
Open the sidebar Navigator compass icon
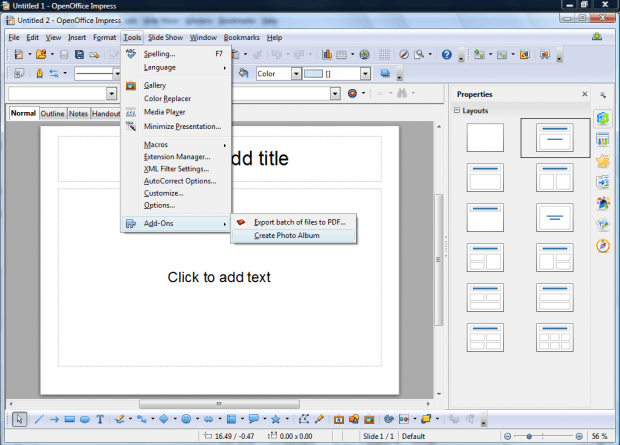(603, 246)
